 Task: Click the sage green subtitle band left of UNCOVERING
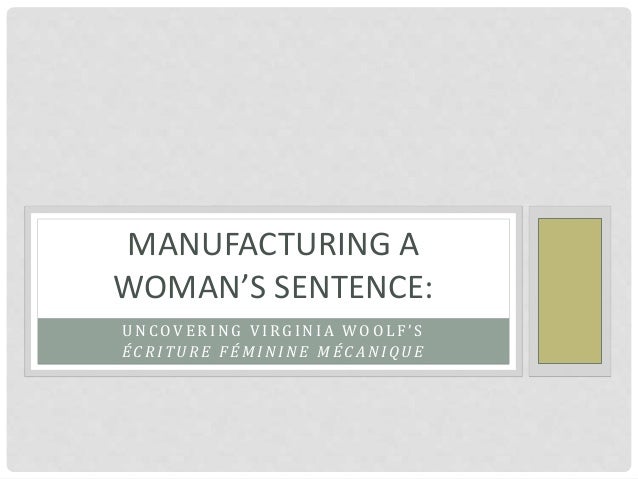(79, 341)
